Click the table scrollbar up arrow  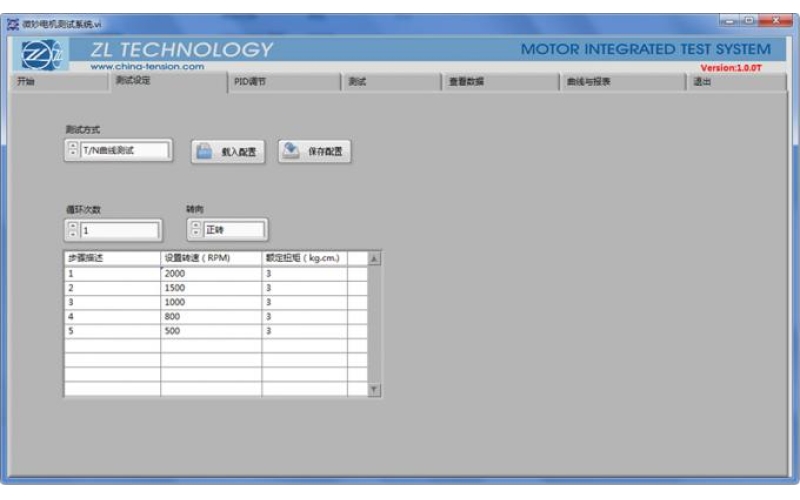point(374,259)
